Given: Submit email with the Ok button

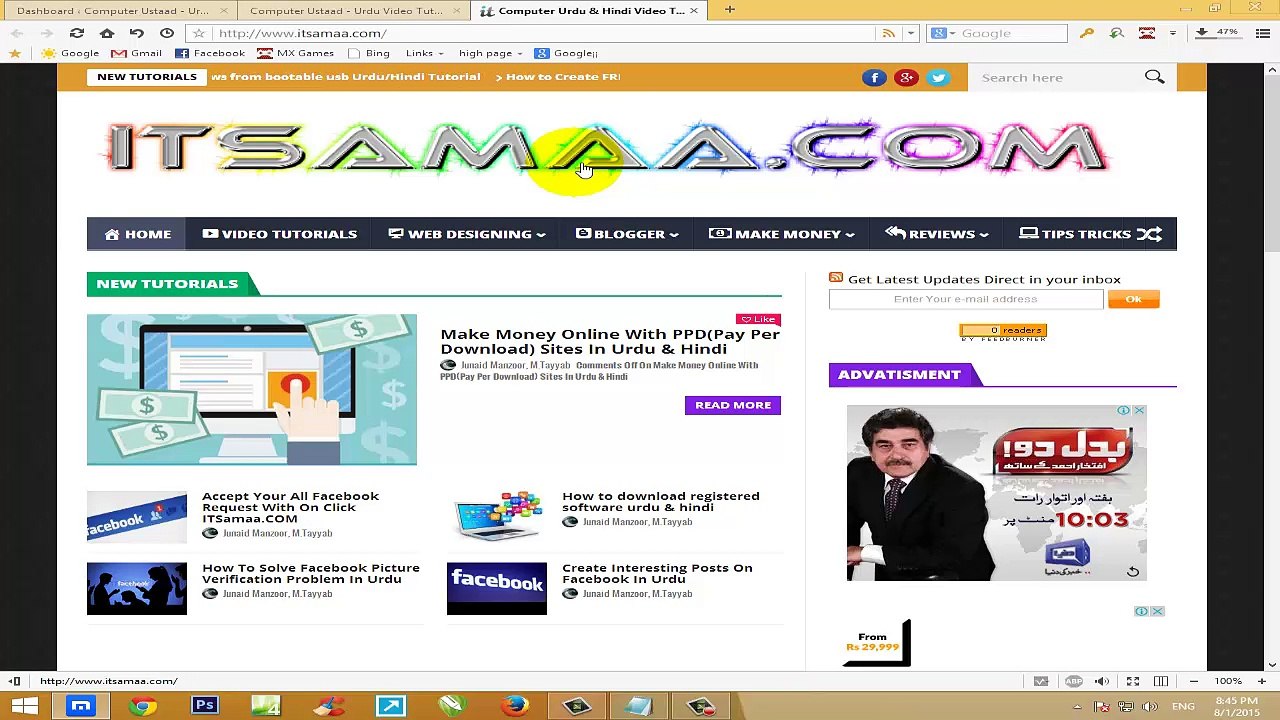Looking at the screenshot, I should [1133, 299].
